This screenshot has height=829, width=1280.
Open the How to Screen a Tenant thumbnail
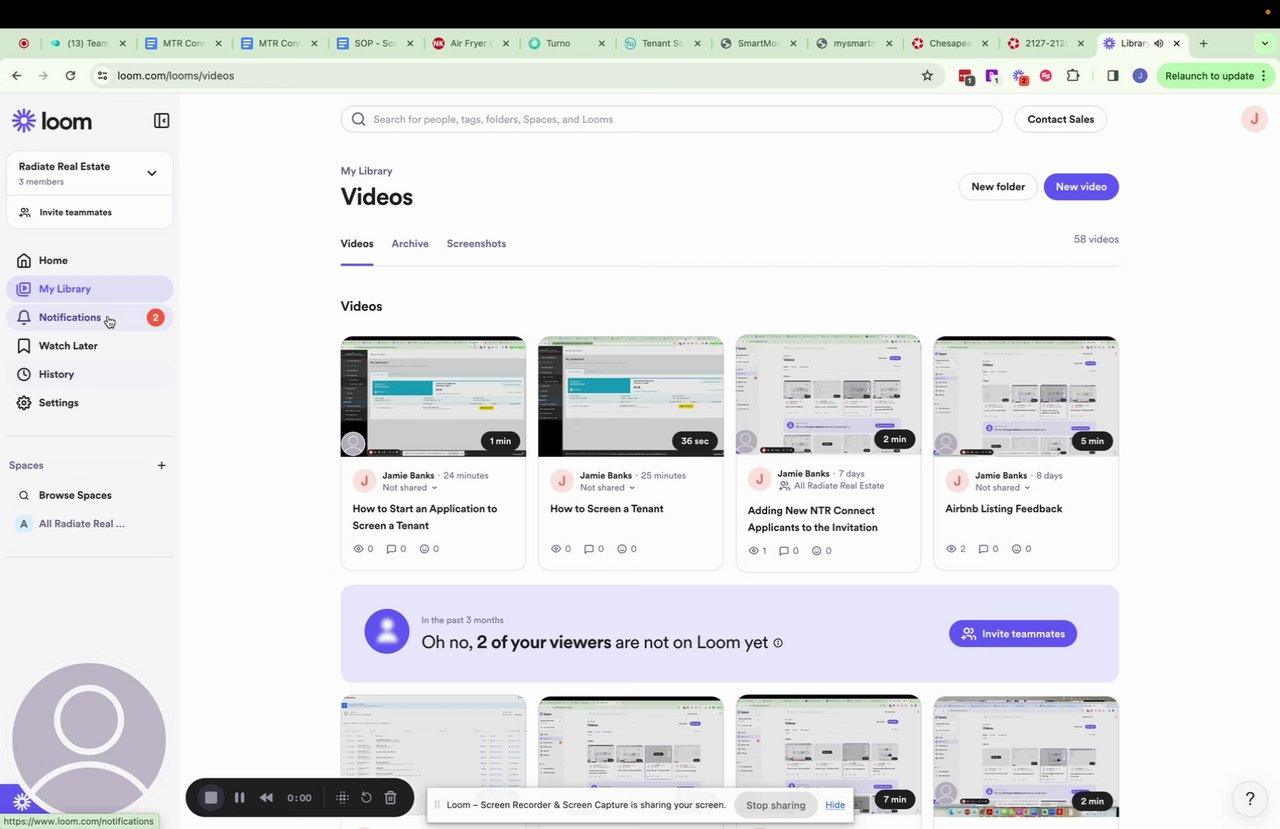[x=631, y=397]
